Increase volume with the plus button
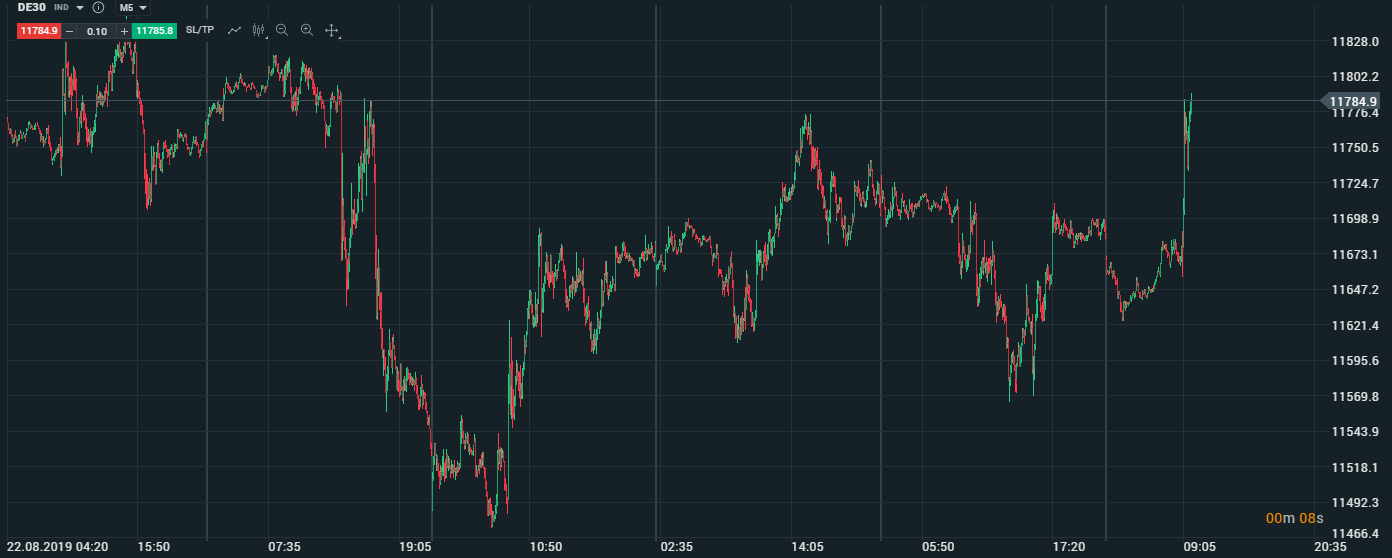 124,31
